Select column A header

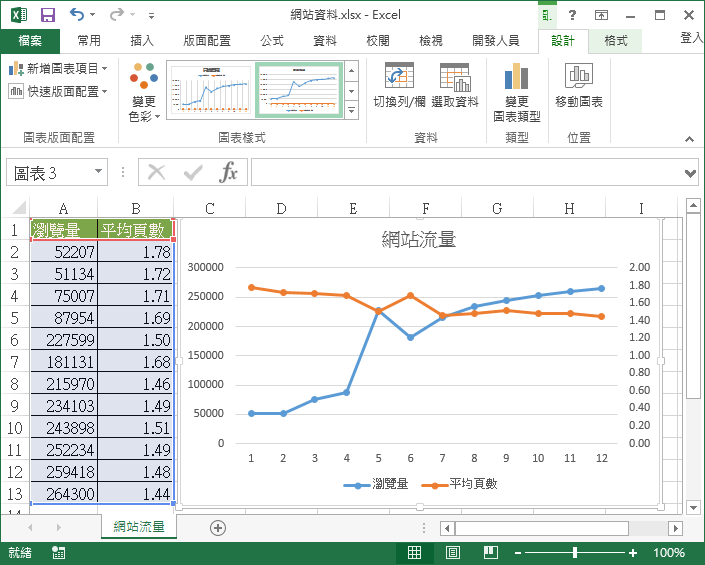pos(63,208)
